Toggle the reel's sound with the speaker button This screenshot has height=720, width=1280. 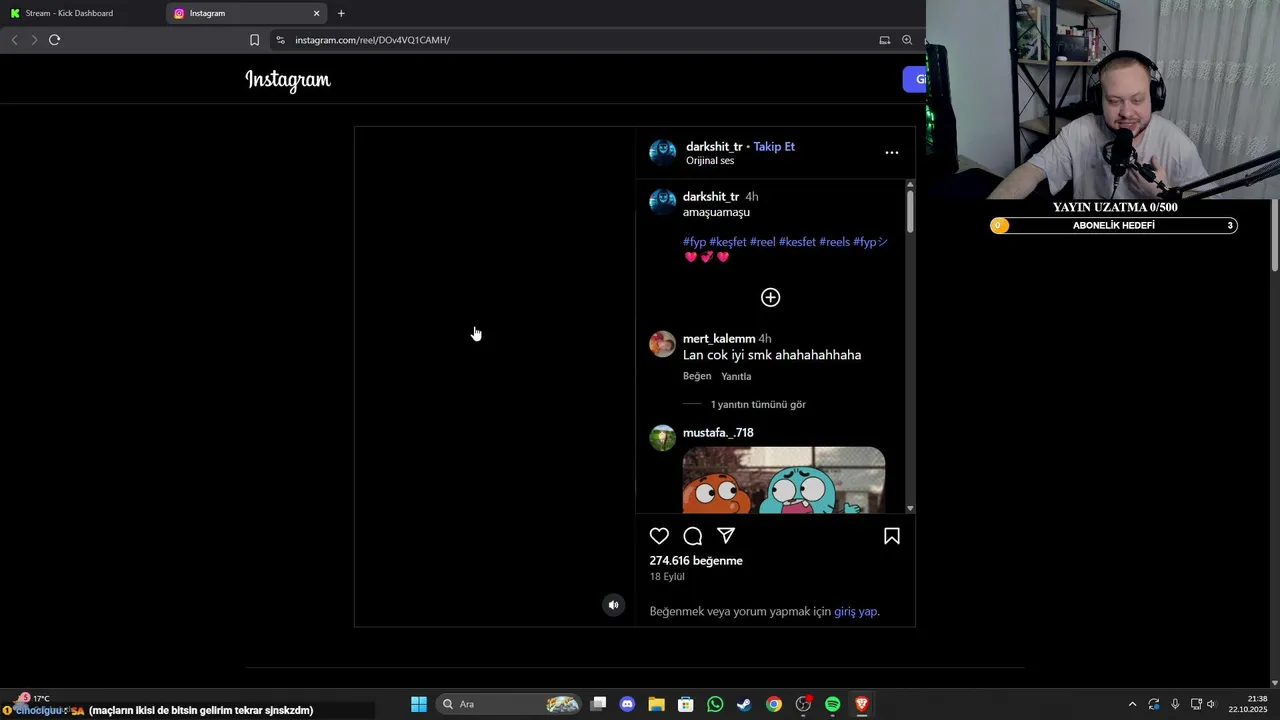click(x=614, y=605)
